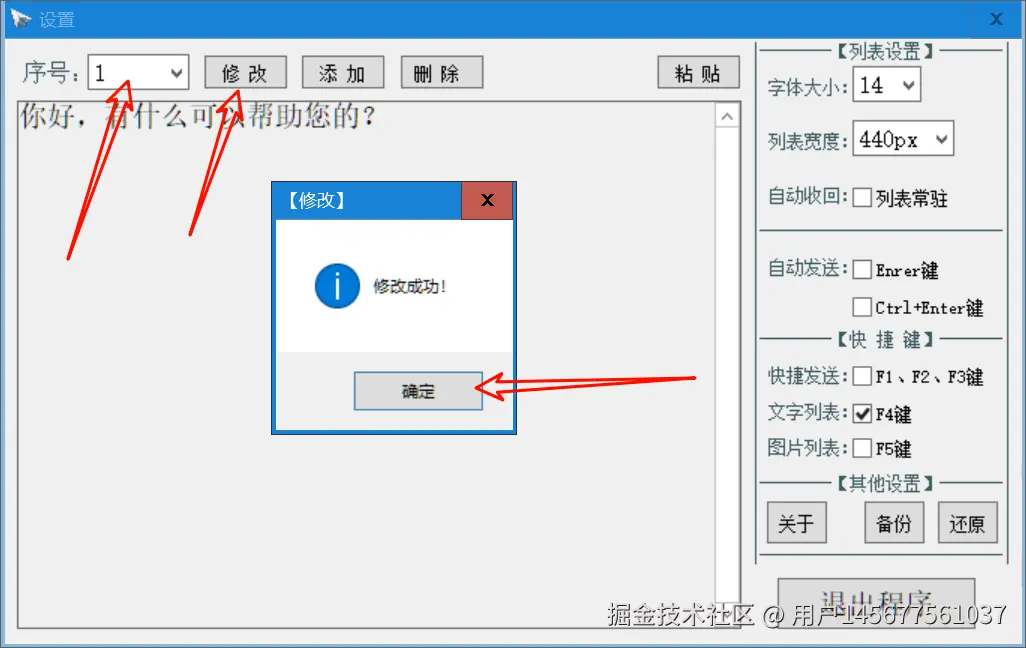The image size is (1026, 648).
Task: Click the 添加 button
Action: coord(343,73)
